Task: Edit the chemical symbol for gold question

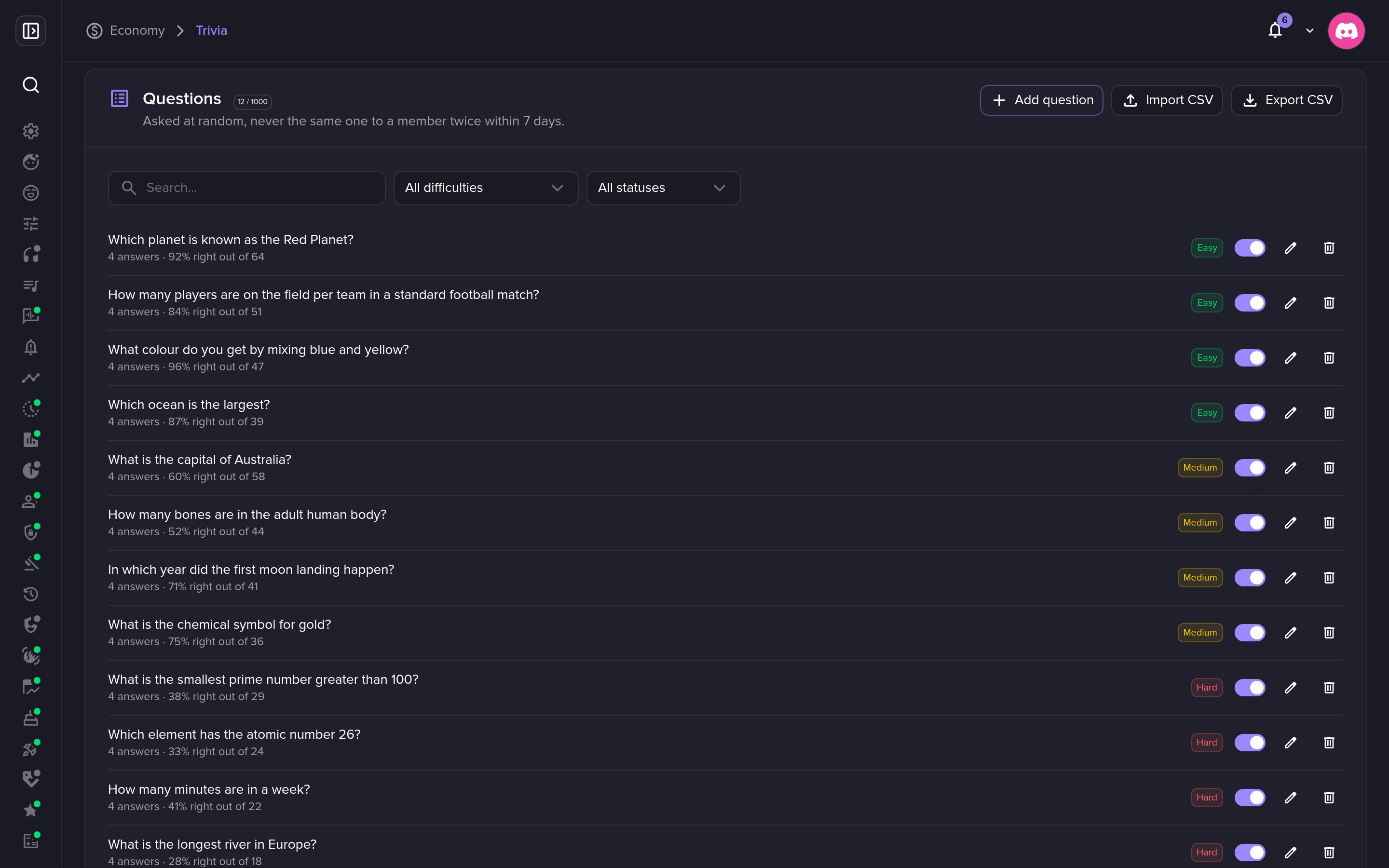Action: [x=1290, y=633]
